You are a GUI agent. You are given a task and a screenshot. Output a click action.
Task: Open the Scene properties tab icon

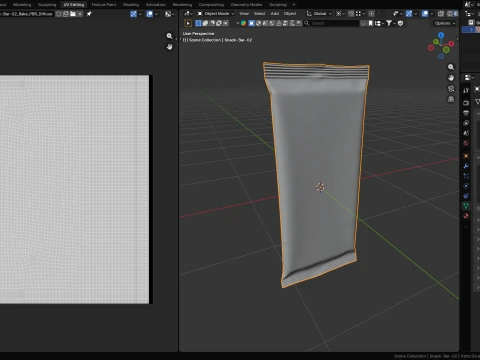coord(466,133)
